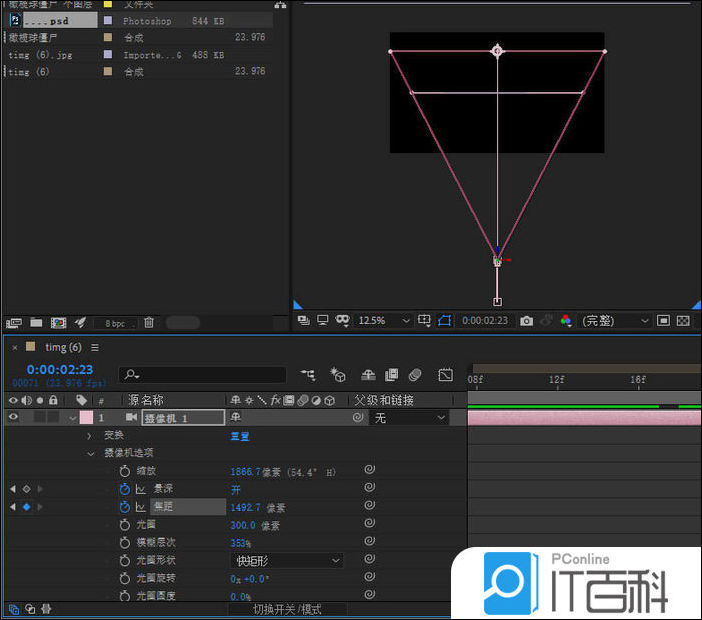
Task: Enable motion blur switch in timeline toolbar
Action: pyautogui.click(x=415, y=375)
